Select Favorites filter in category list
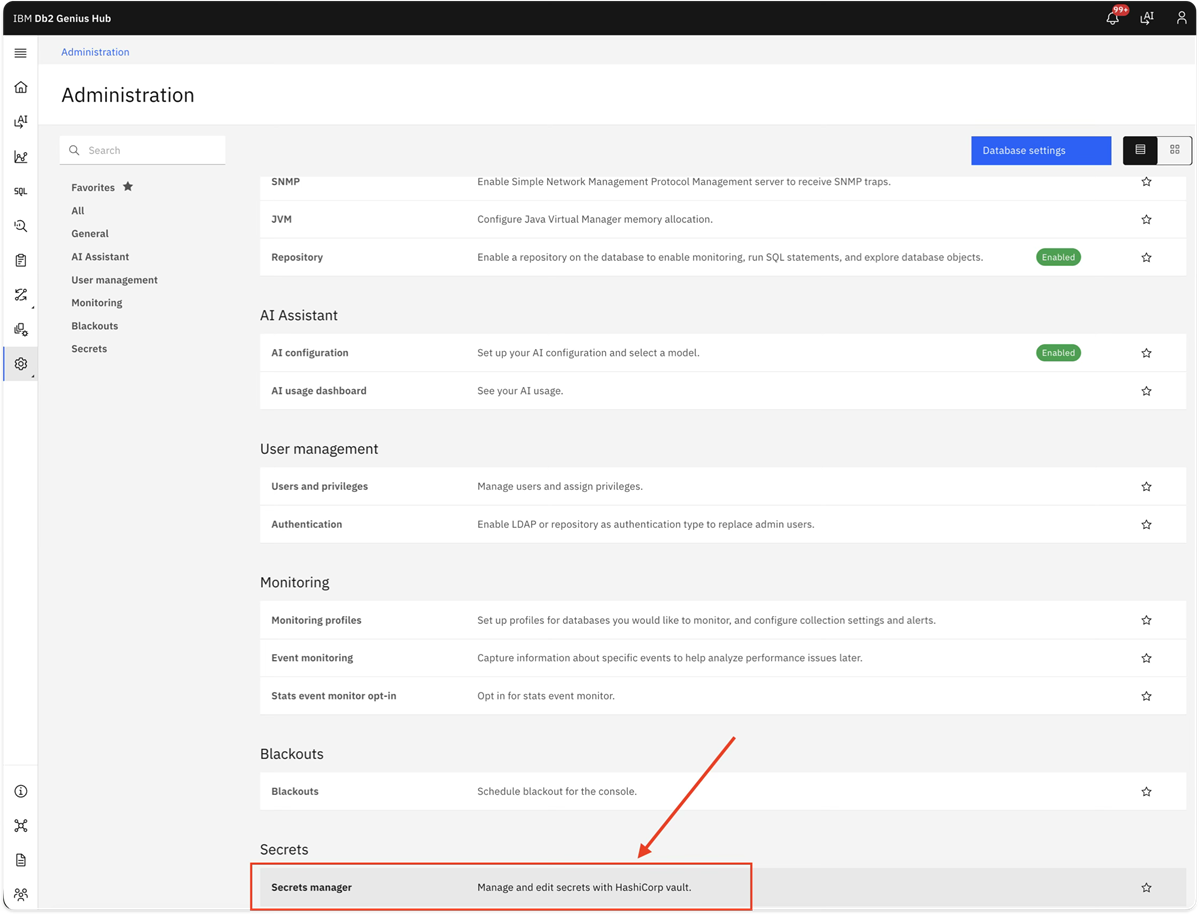 pos(102,187)
